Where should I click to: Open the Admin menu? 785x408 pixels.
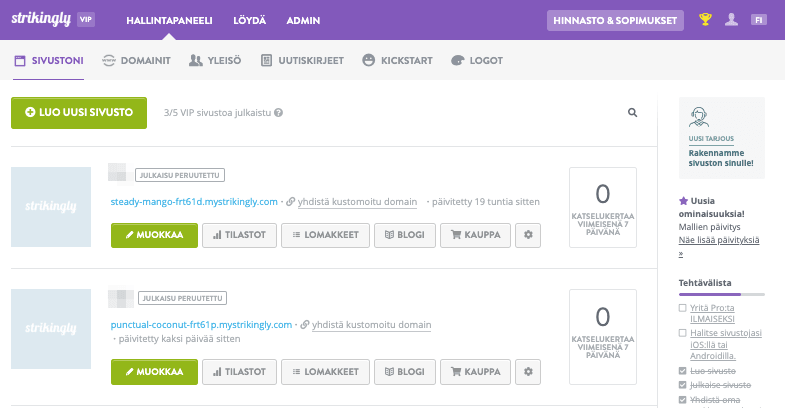(303, 21)
